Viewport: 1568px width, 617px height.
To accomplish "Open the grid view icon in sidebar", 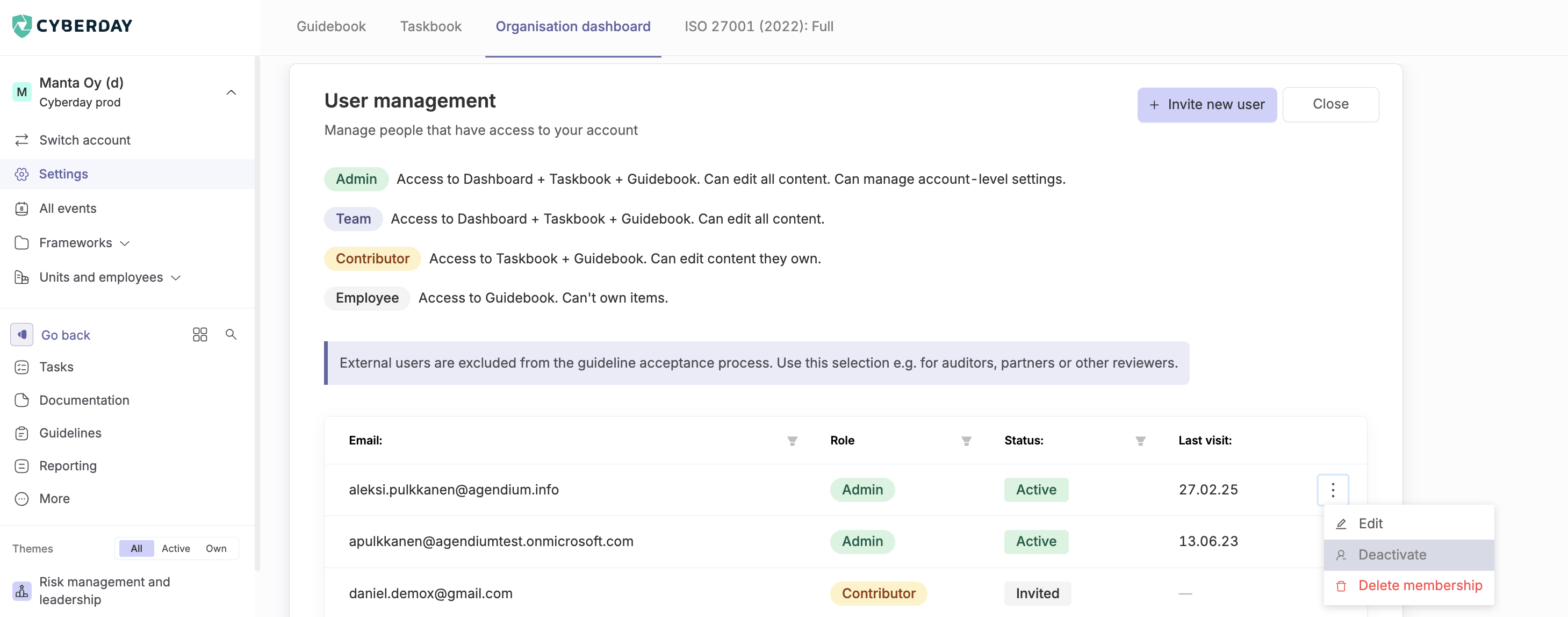I will (x=200, y=334).
